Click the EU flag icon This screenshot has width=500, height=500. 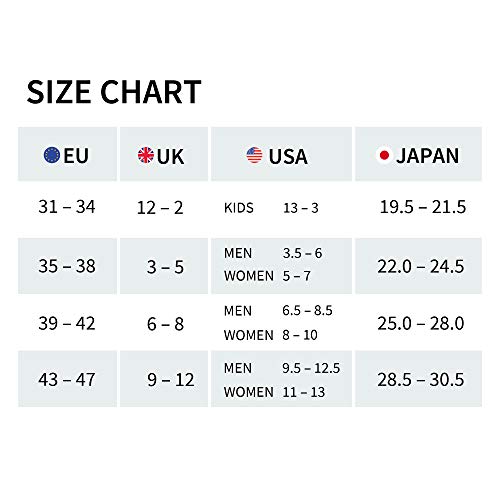pyautogui.click(x=52, y=155)
